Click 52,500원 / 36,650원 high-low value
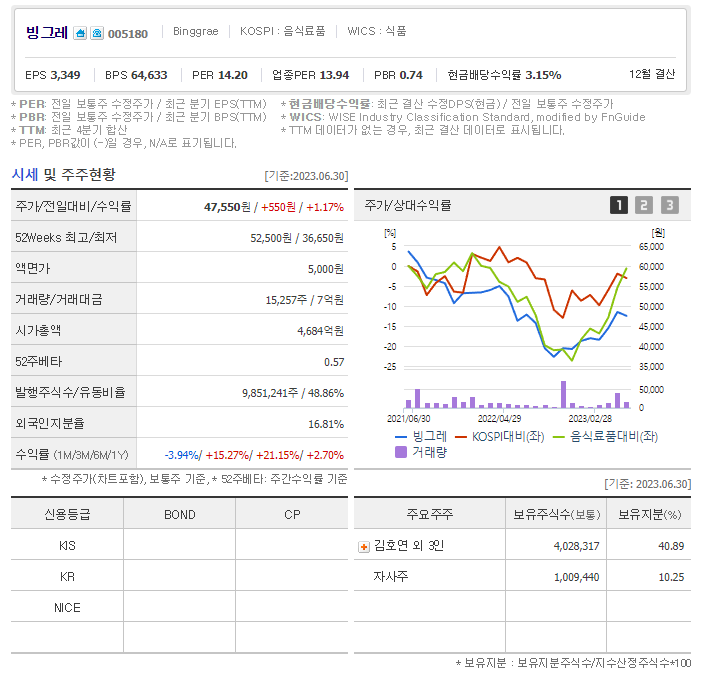 tap(297, 238)
